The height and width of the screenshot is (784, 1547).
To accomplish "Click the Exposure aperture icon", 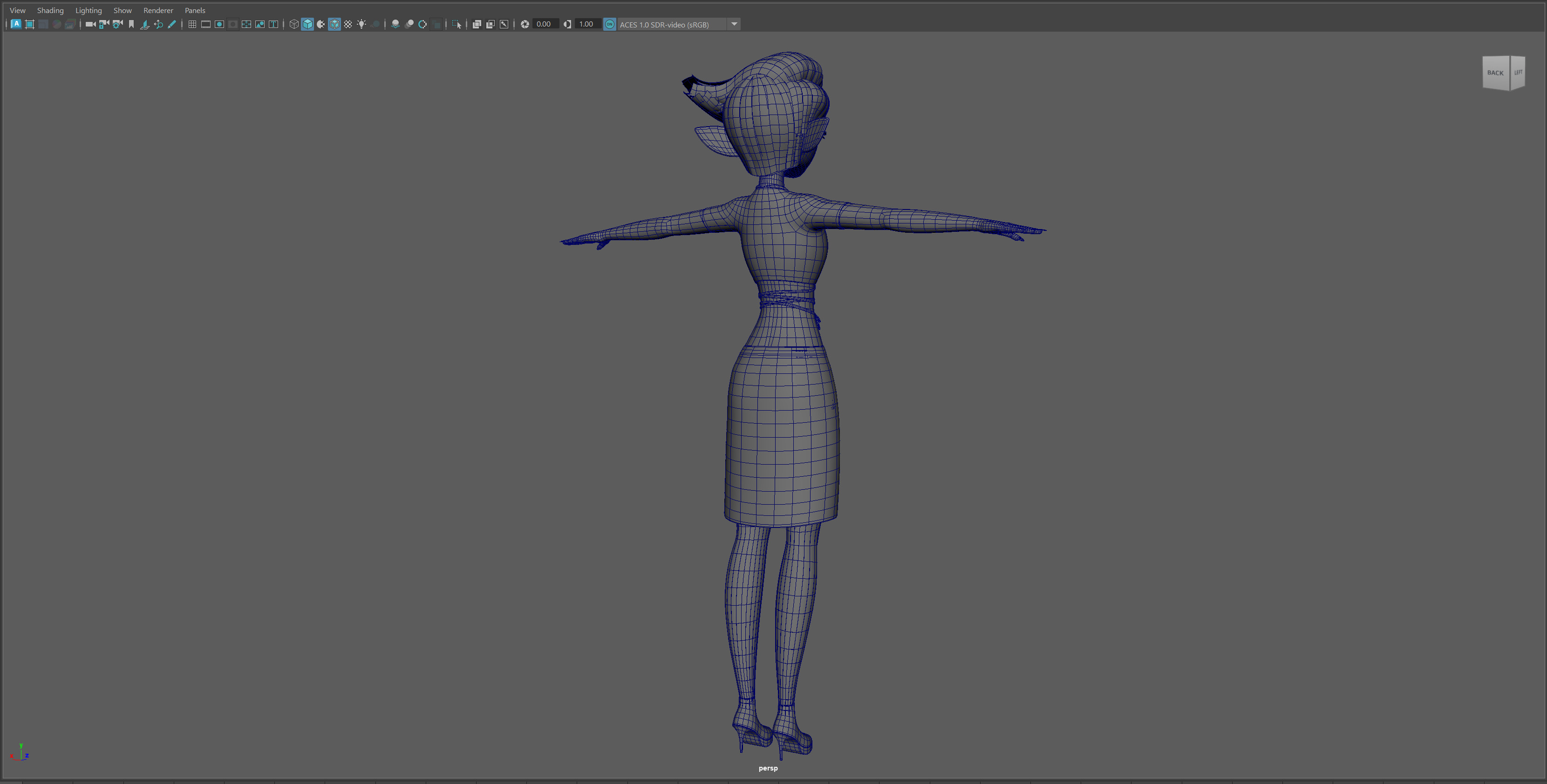I will [x=525, y=24].
